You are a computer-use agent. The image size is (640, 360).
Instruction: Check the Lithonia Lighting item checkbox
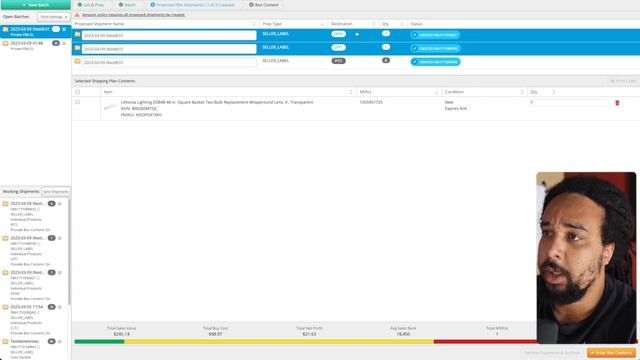[x=78, y=102]
